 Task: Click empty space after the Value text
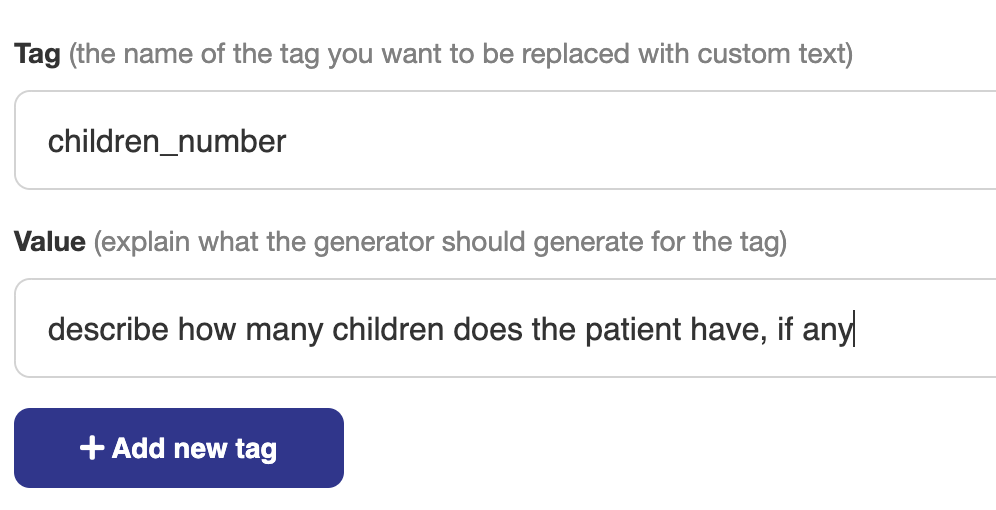(924, 328)
